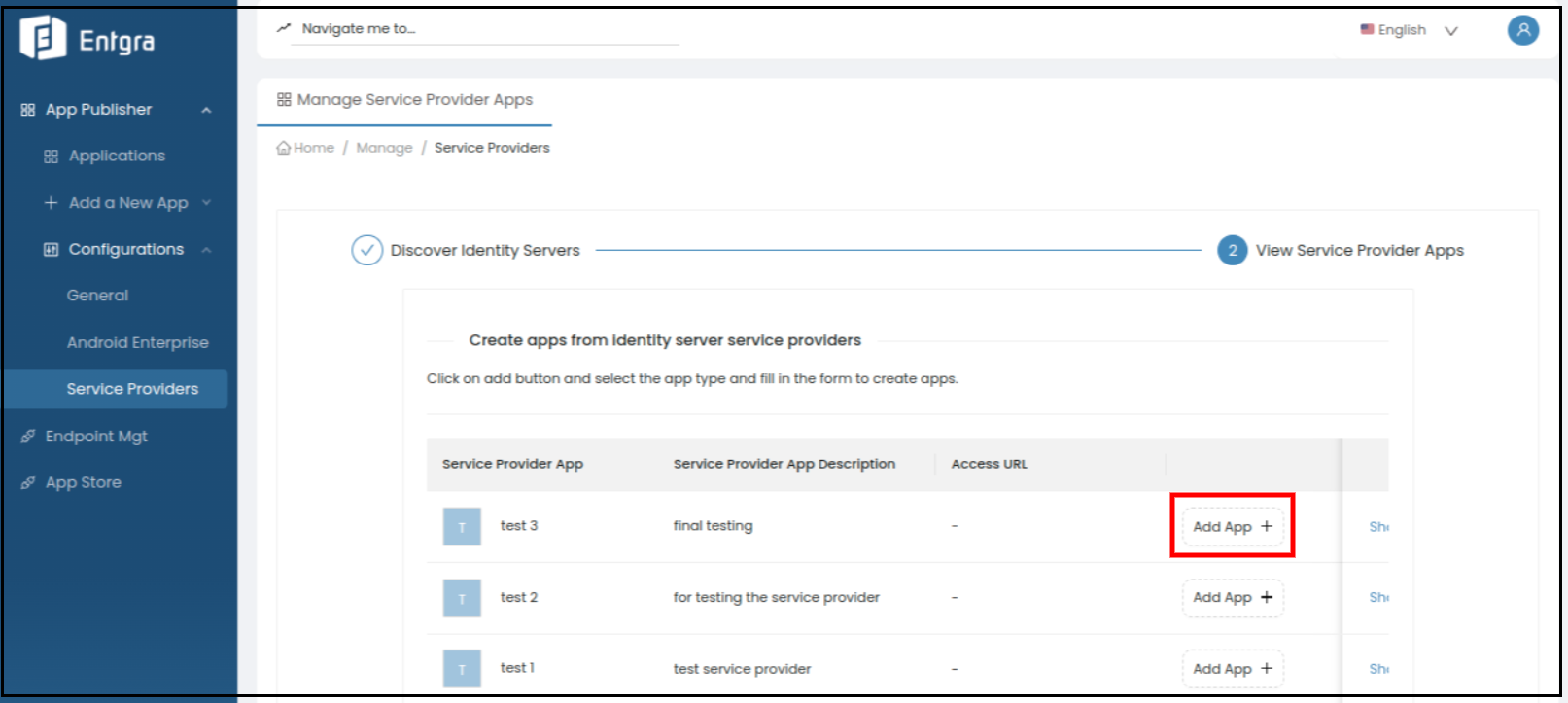Click the App Publisher menu label
The image size is (1568, 703).
[x=98, y=110]
